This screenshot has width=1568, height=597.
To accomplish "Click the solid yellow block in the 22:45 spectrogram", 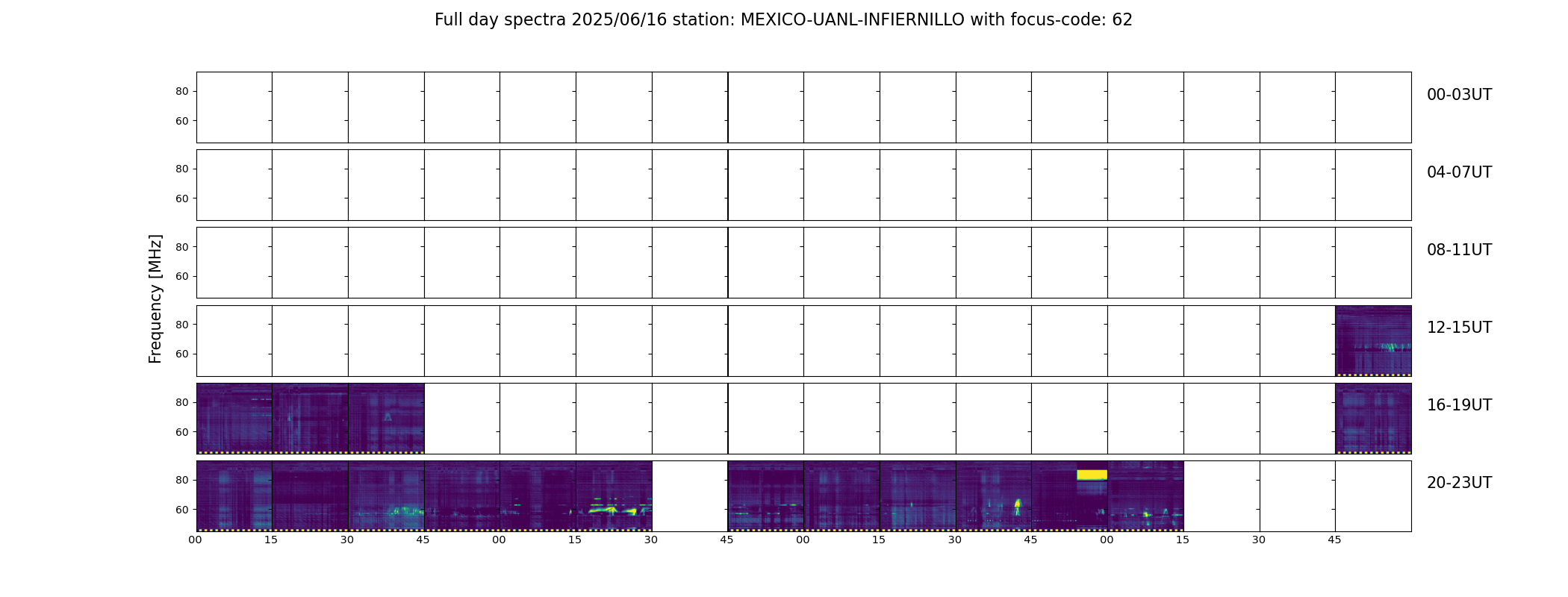I will click(1092, 475).
